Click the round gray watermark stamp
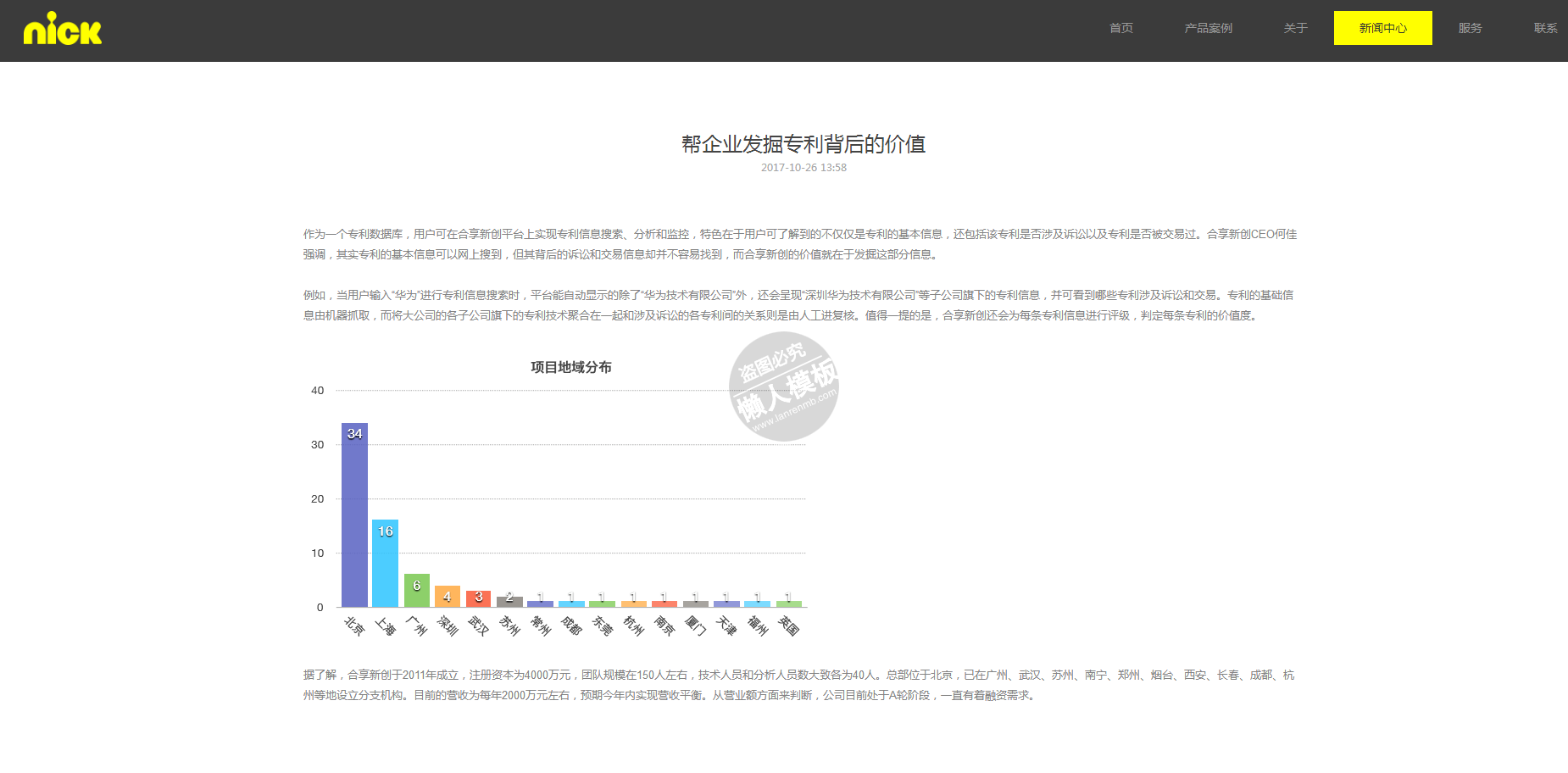The image size is (1568, 773). pyautogui.click(x=784, y=386)
